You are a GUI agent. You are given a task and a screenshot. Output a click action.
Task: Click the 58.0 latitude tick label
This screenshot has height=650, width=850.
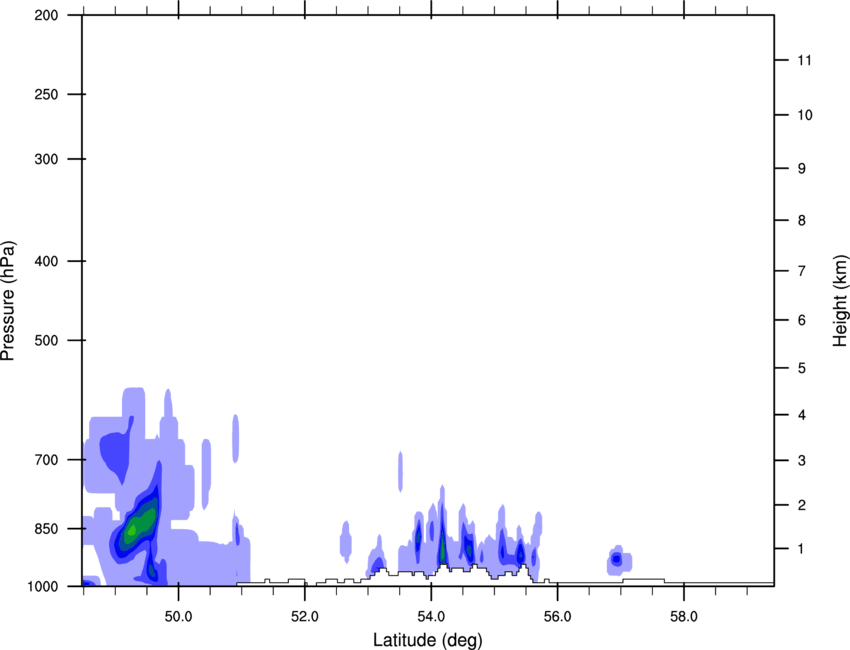pyautogui.click(x=684, y=617)
